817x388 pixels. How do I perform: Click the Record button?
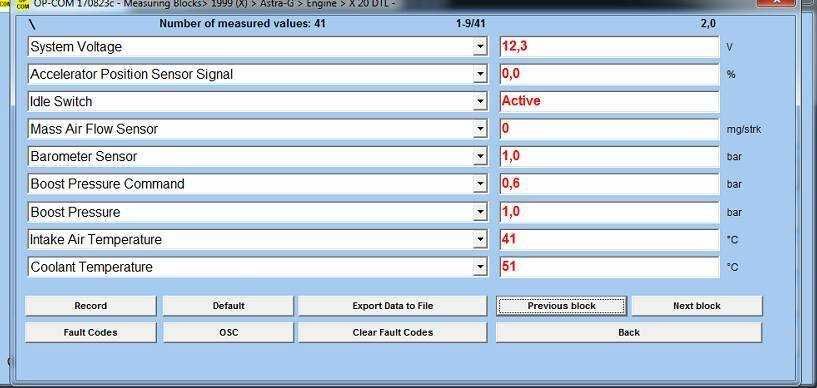91,306
